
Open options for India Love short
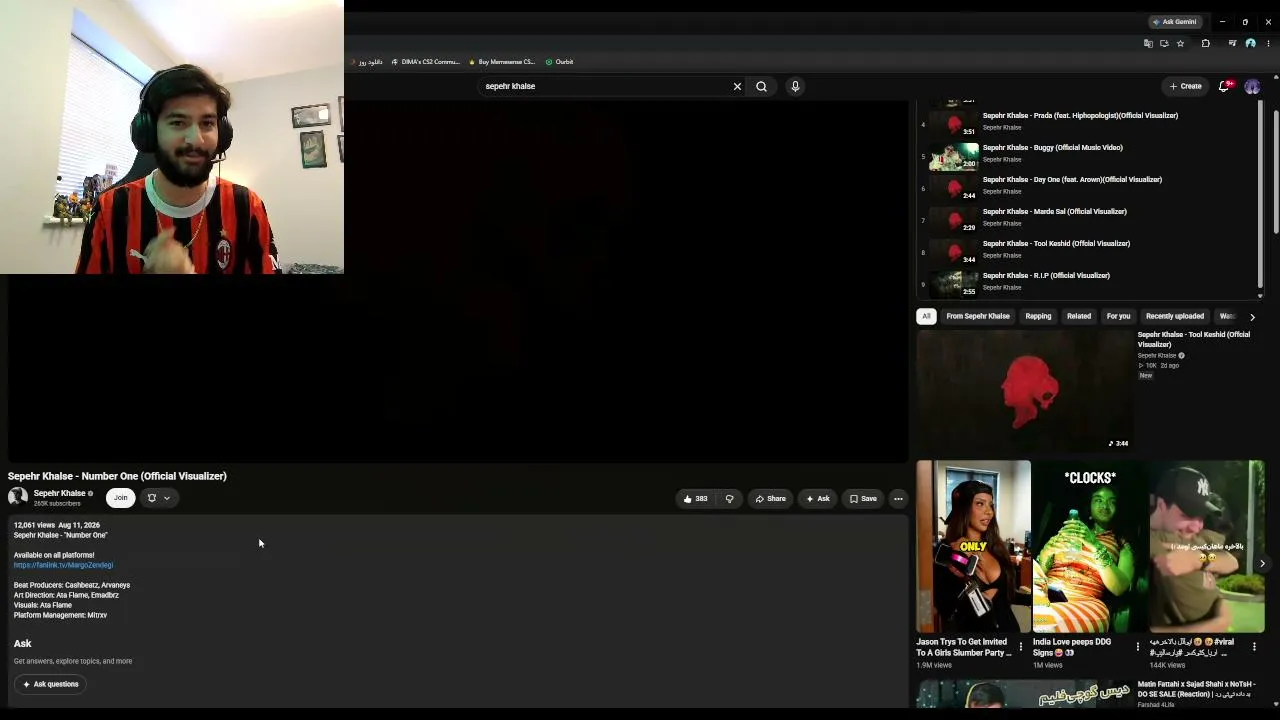click(1137, 647)
